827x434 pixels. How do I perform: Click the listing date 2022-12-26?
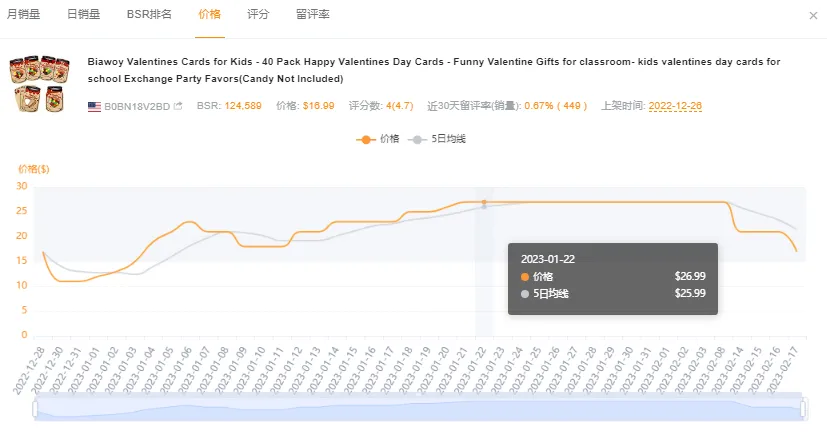pos(675,106)
